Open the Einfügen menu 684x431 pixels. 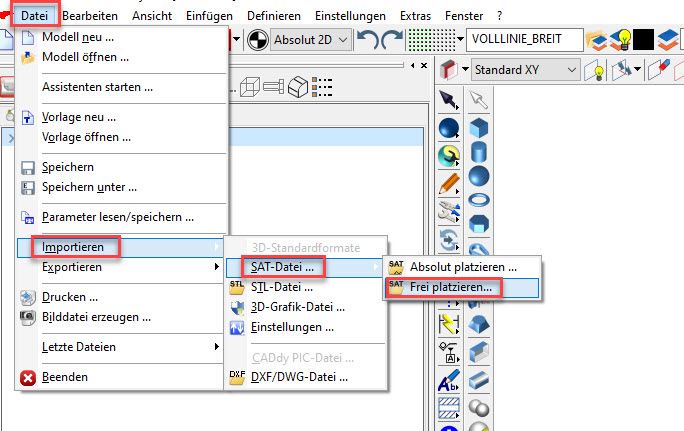click(x=209, y=16)
